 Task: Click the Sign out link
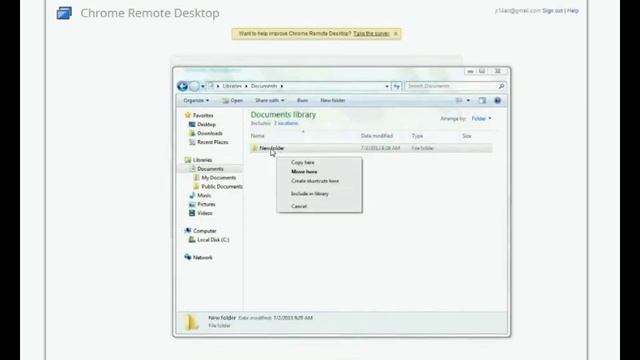point(552,11)
